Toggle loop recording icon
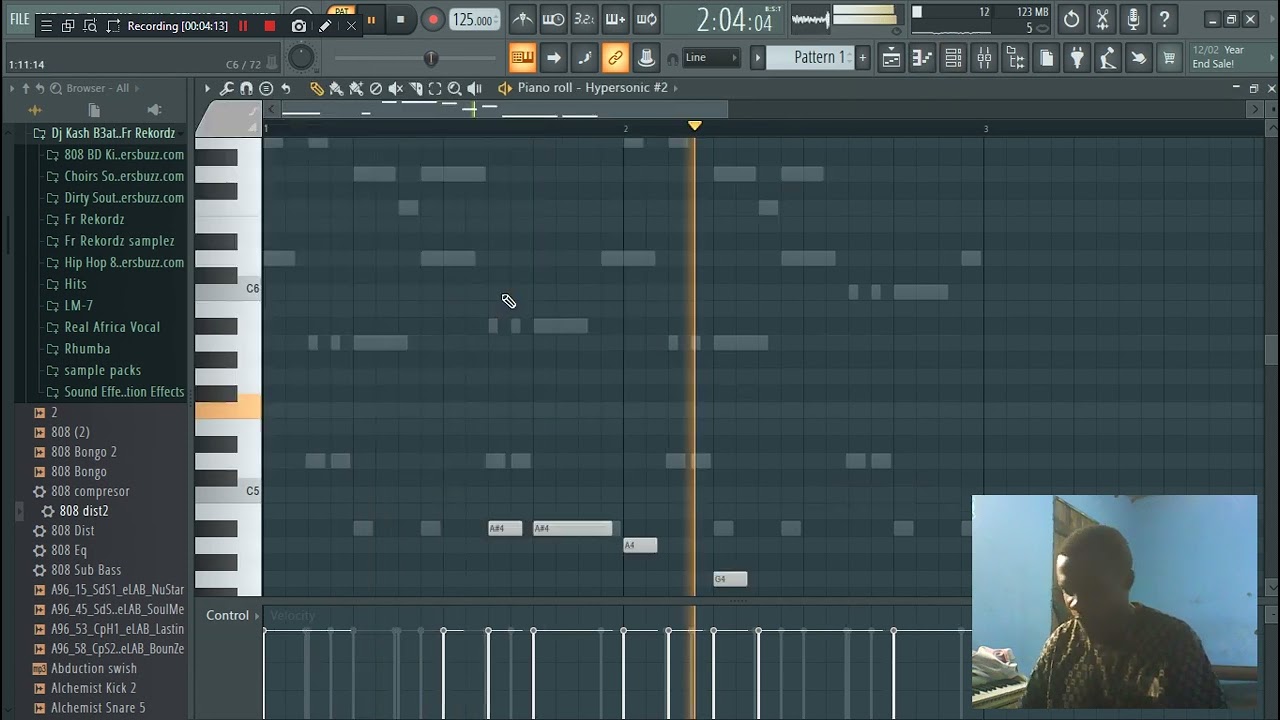Viewport: 1280px width, 720px height. tap(647, 19)
